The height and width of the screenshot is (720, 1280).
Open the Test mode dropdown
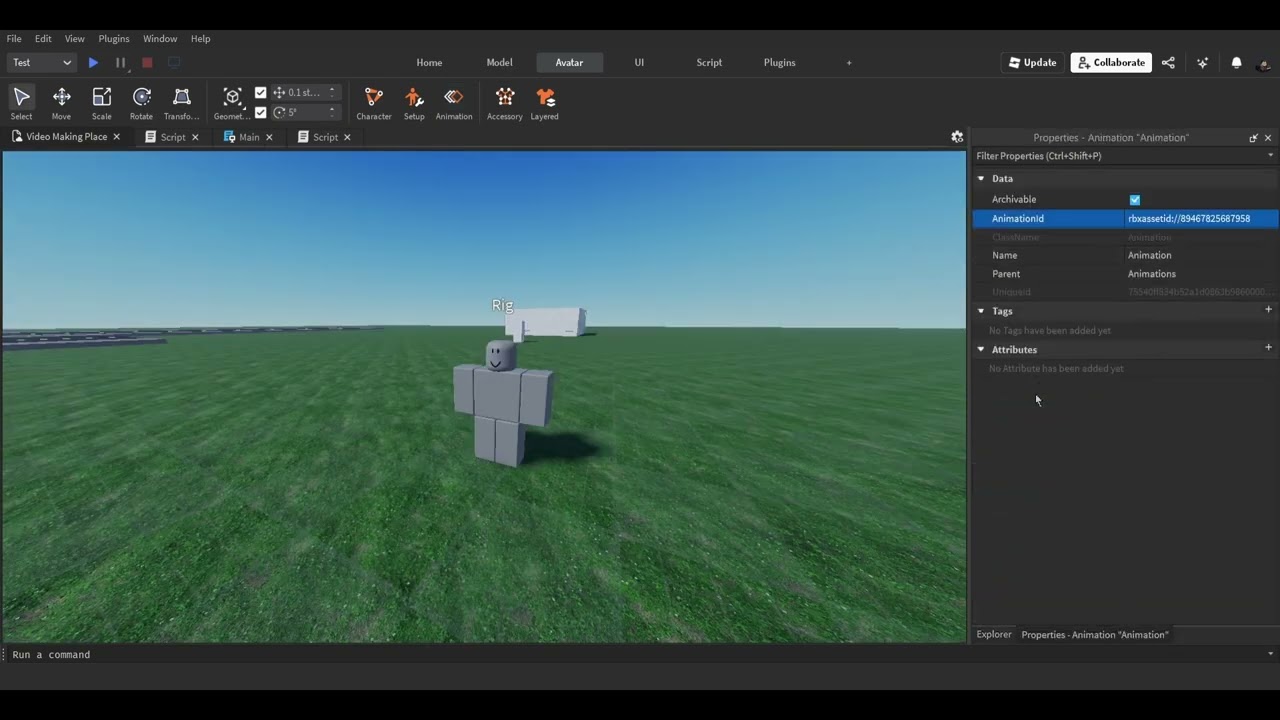[x=42, y=62]
